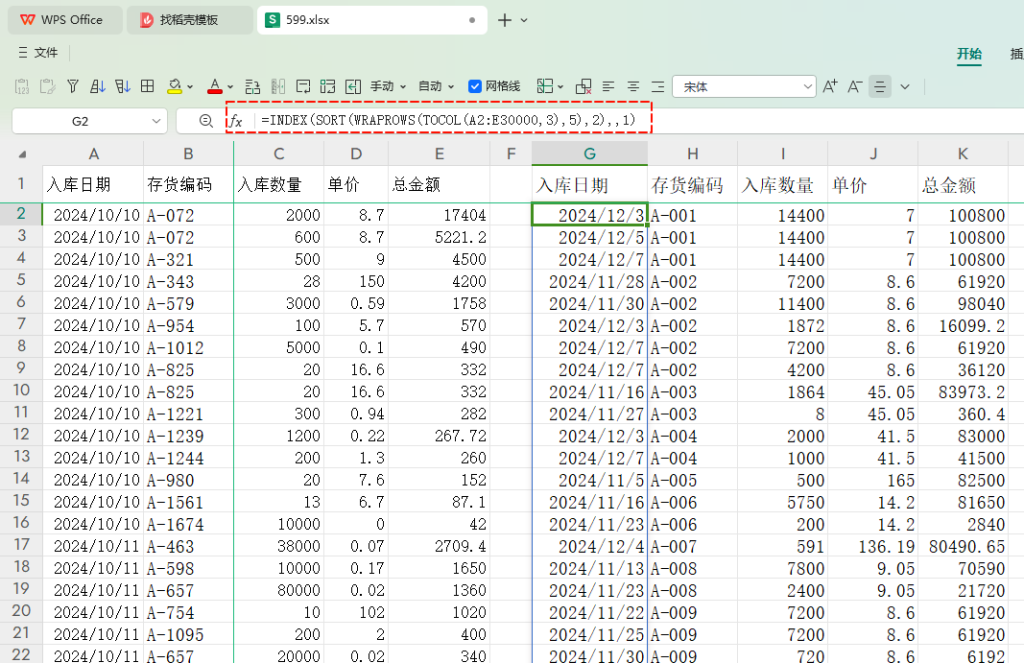Image resolution: width=1024 pixels, height=663 pixels.
Task: Sort ascending with the A-down arrow icon
Action: click(97, 86)
